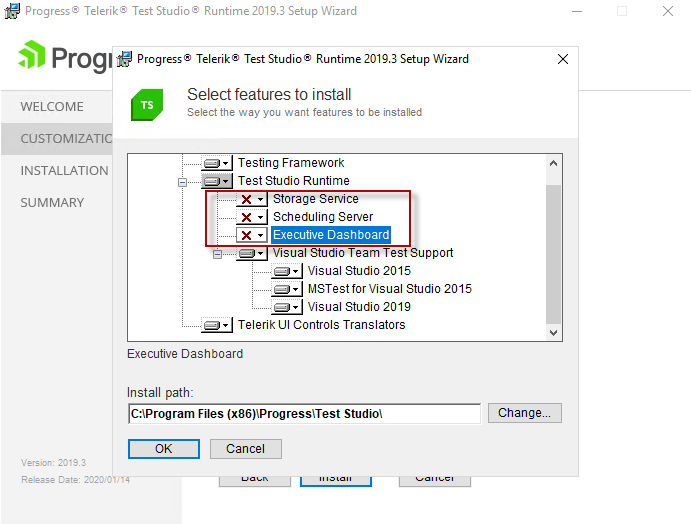This screenshot has height=524, width=691.
Task: Click installer icon in dialog title bar
Action: click(124, 59)
